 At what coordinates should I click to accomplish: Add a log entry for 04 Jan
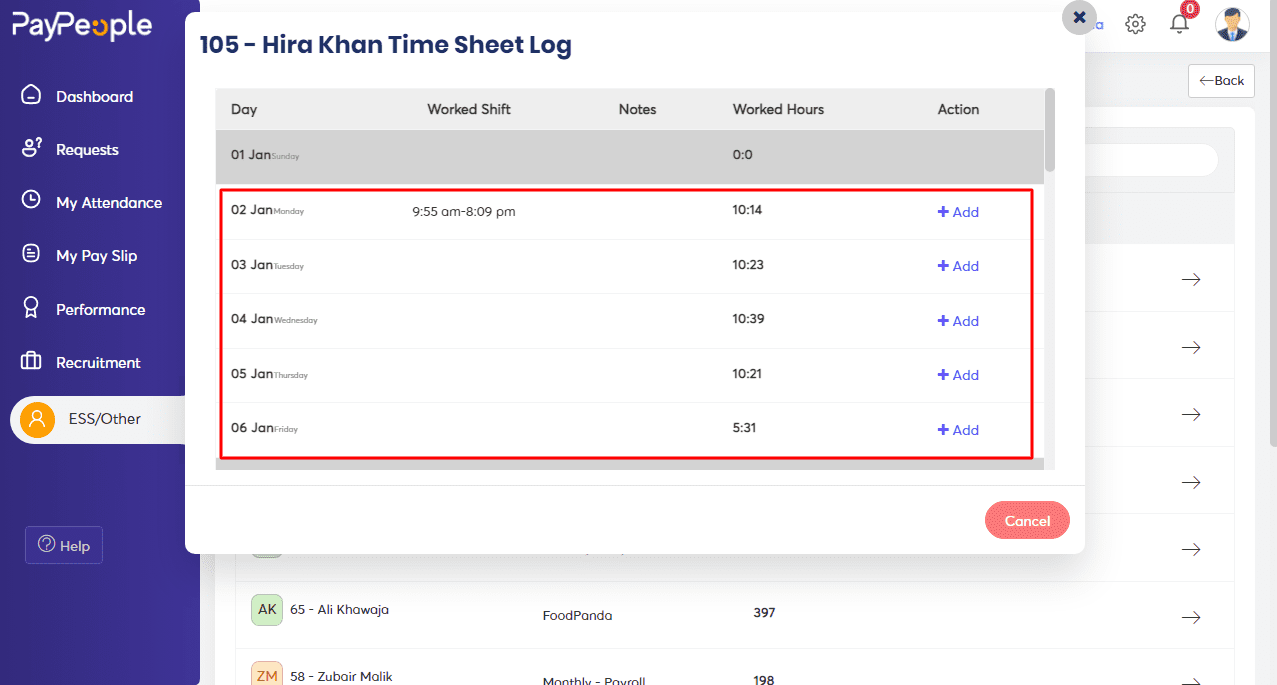(x=958, y=321)
